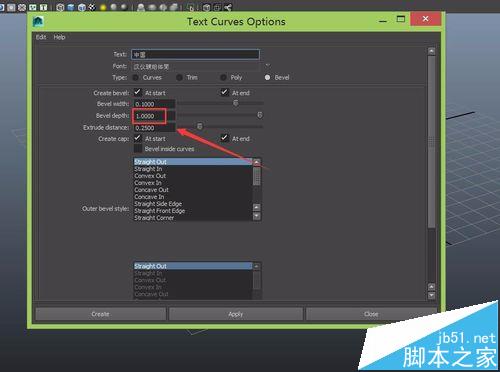500x372 pixels.
Task: Select Straight In in Outer bevel style list
Action: click(193, 169)
